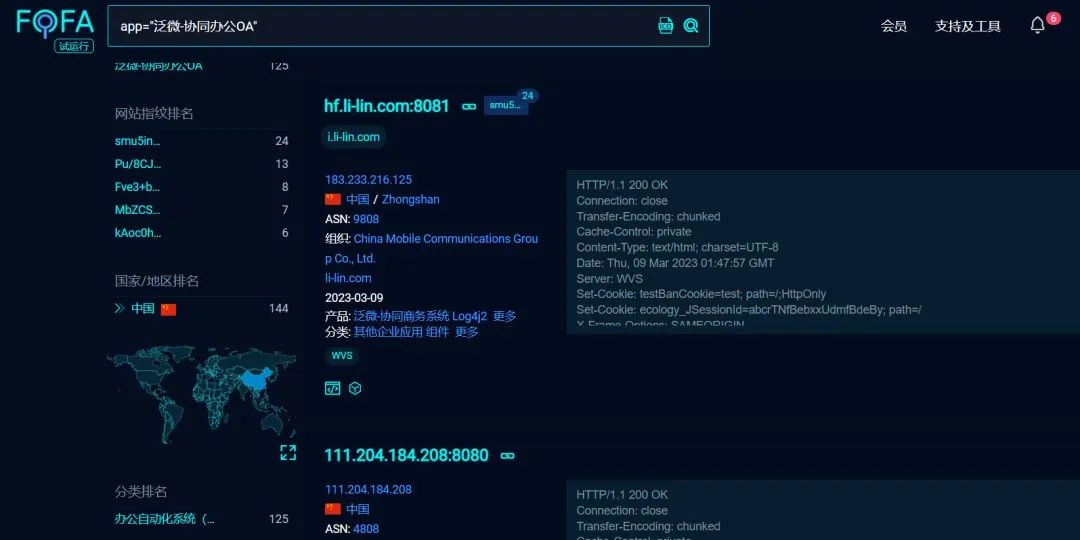Open the cube component icon for hf.li-lin.com
The height and width of the screenshot is (540, 1080).
[x=355, y=388]
